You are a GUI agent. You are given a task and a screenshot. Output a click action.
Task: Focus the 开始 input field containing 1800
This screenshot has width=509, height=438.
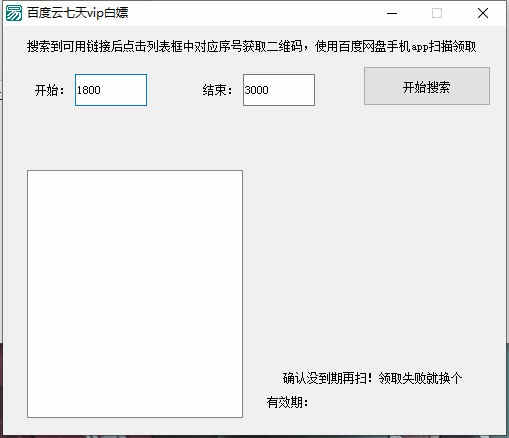click(111, 90)
